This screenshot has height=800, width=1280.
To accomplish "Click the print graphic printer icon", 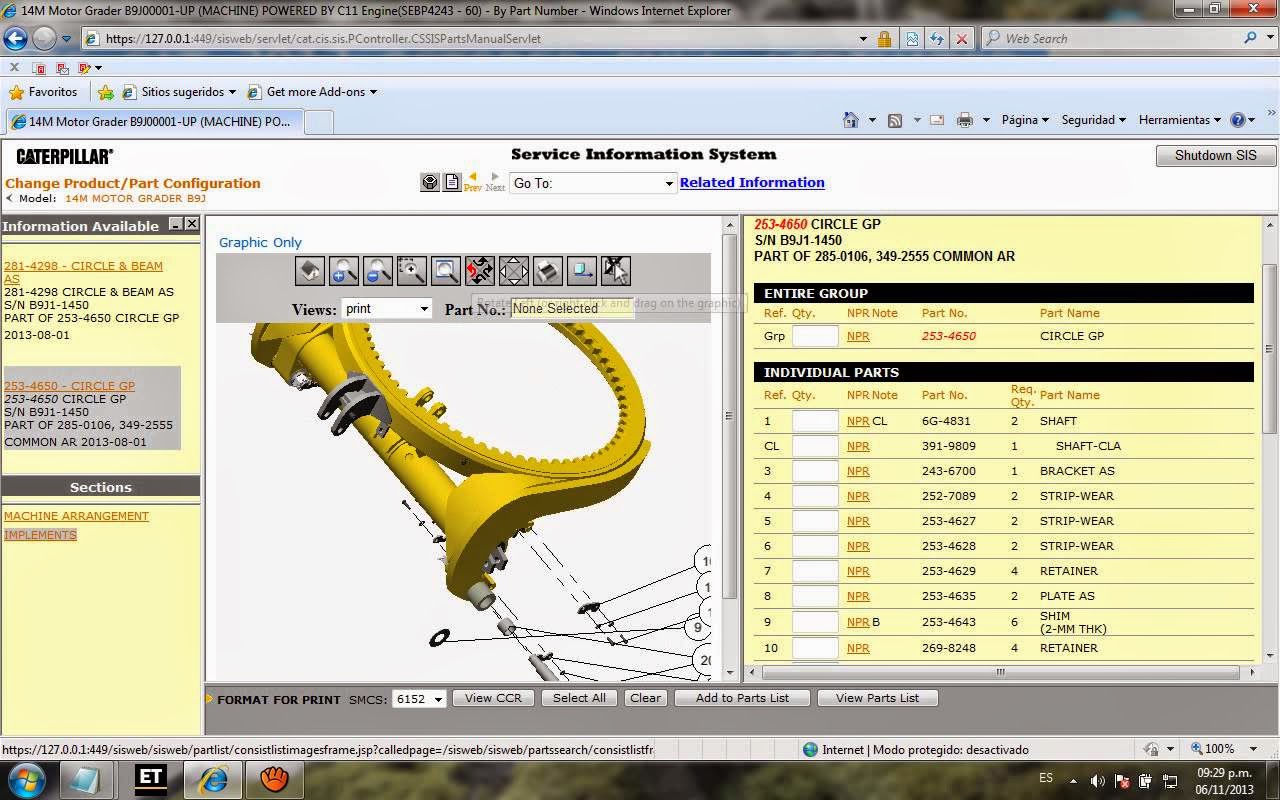I will 548,270.
